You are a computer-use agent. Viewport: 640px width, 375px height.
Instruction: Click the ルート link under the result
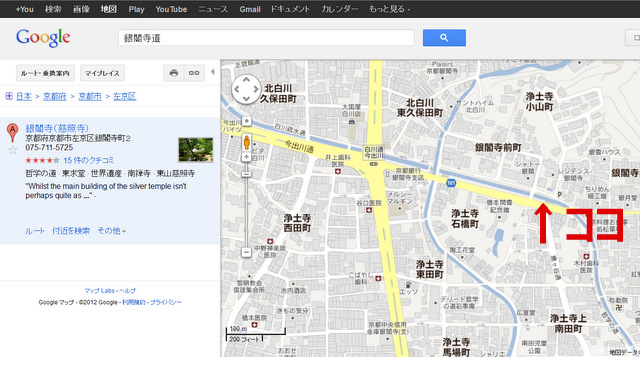pyautogui.click(x=35, y=231)
